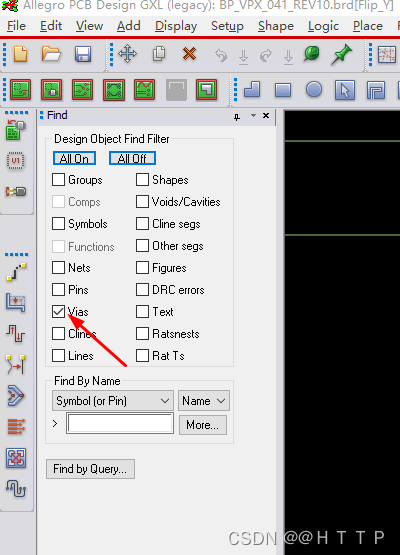Select the polygon shape add tool
Viewport: 400px width, 555px height.
pyautogui.click(x=252, y=90)
